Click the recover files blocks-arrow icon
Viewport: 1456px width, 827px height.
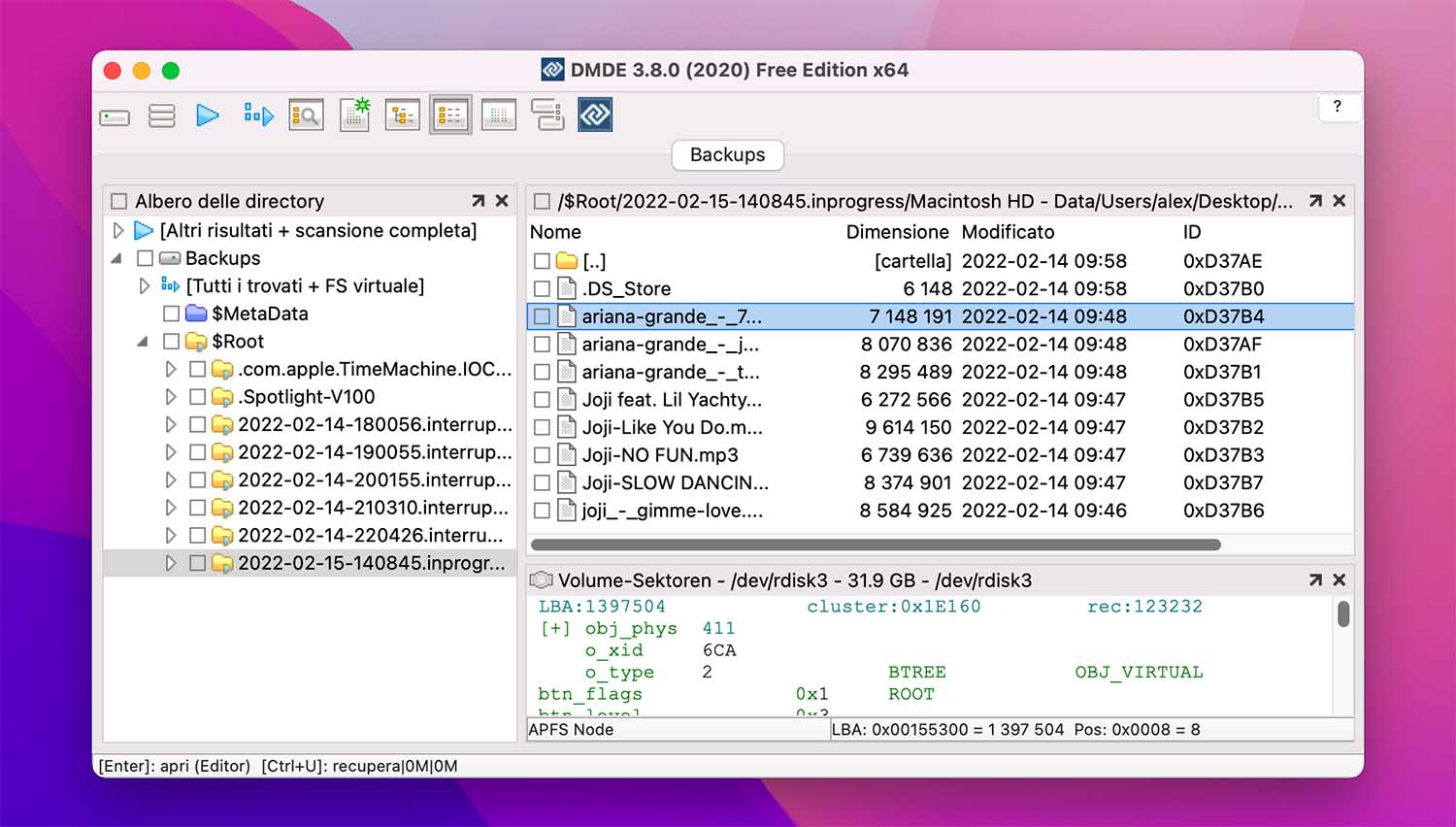258,116
